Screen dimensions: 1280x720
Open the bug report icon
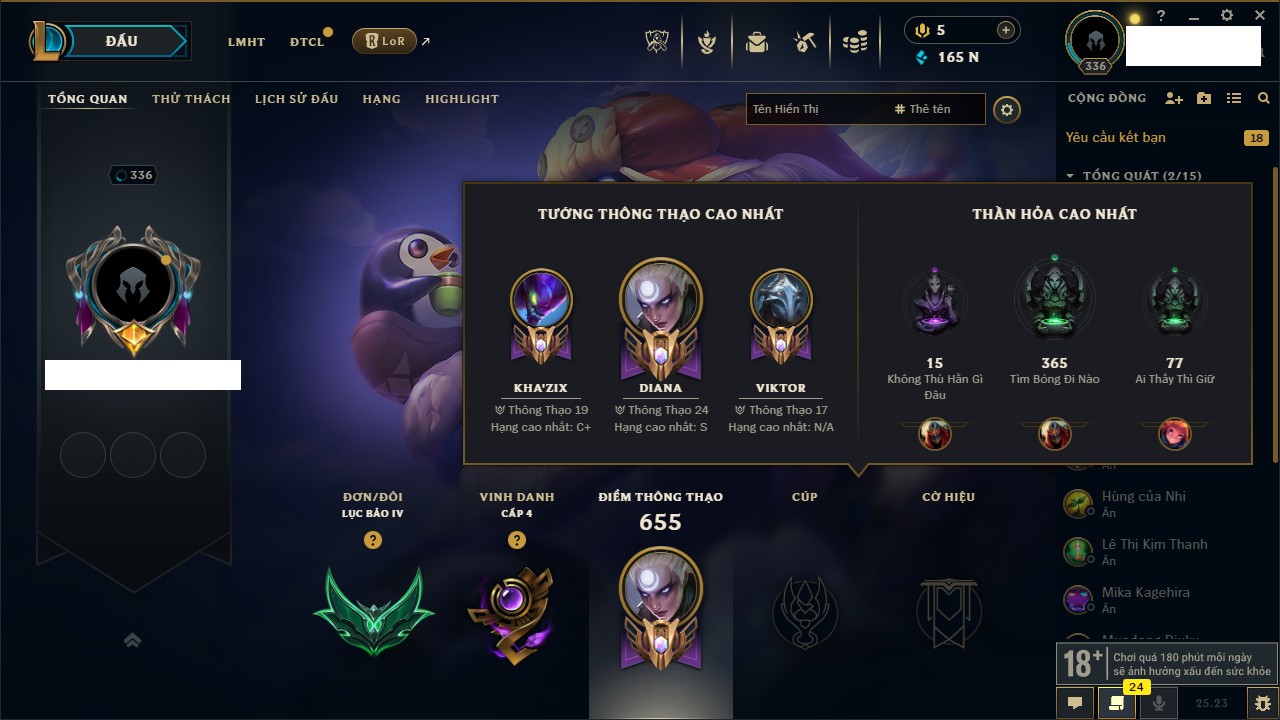(1263, 703)
